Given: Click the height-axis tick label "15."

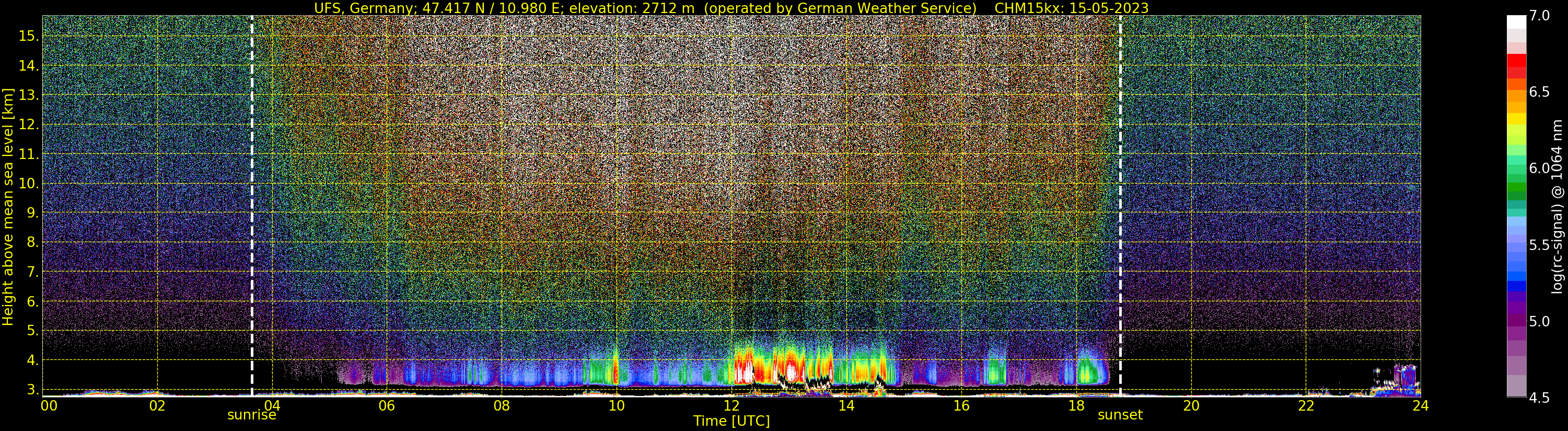Looking at the screenshot, I should [29, 37].
